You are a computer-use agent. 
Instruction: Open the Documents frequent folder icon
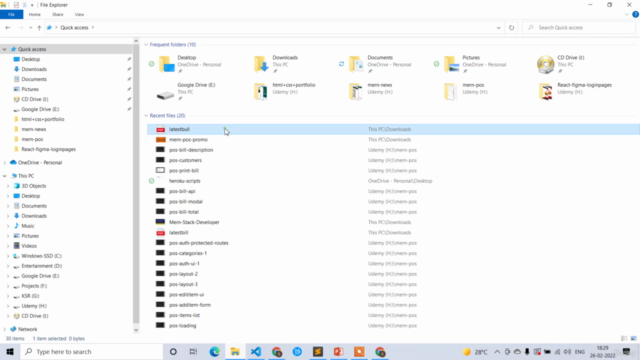point(356,64)
